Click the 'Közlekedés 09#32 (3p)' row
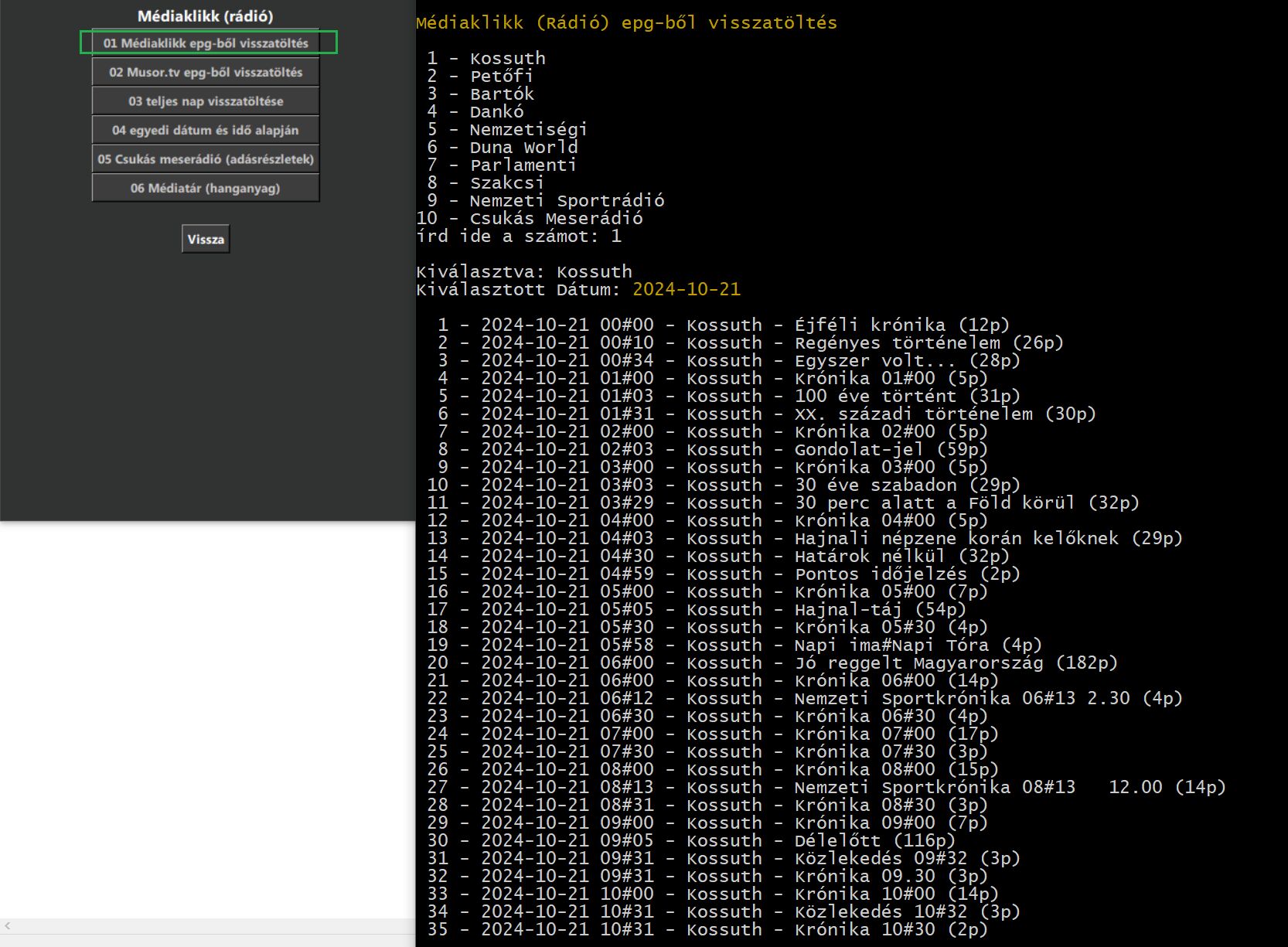The image size is (1288, 947). pyautogui.click(x=724, y=859)
